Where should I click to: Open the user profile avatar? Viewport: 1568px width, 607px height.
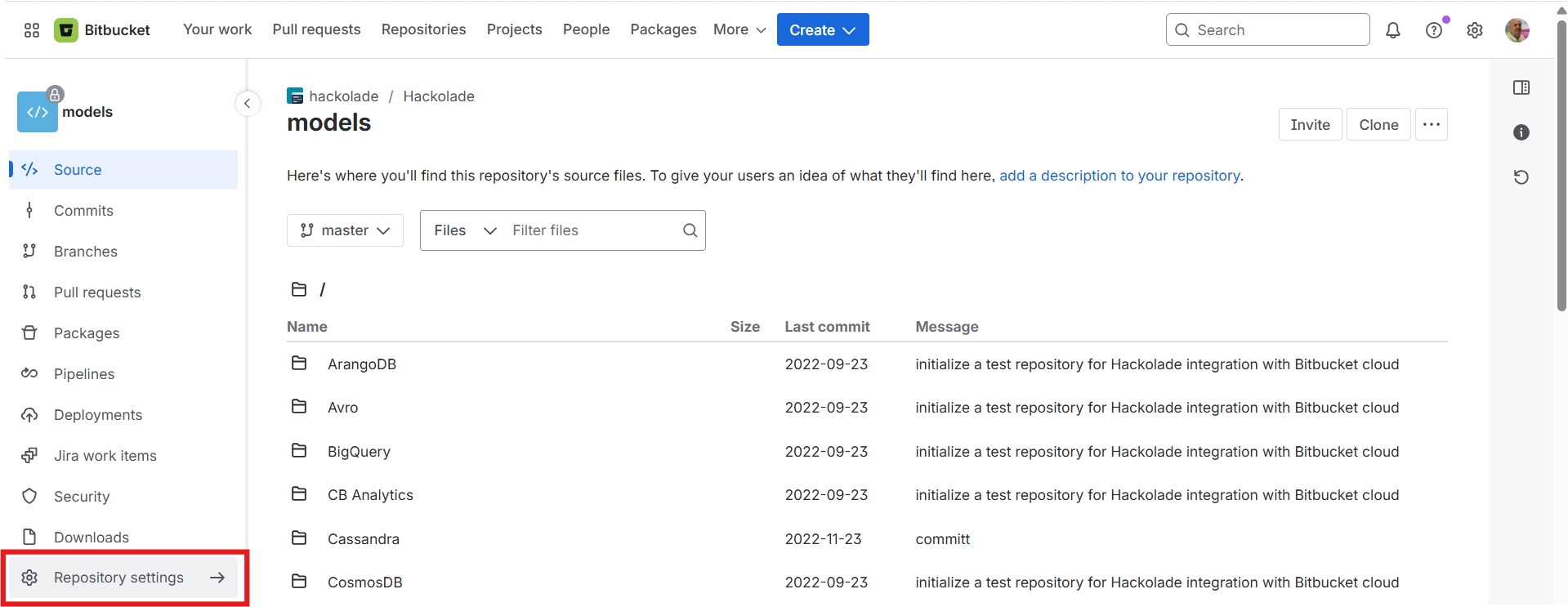click(x=1517, y=30)
